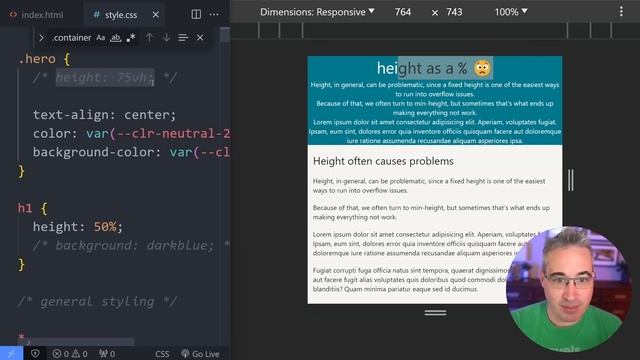Start Go Live server
Image resolution: width=640 pixels, height=360 pixels.
pyautogui.click(x=200, y=354)
